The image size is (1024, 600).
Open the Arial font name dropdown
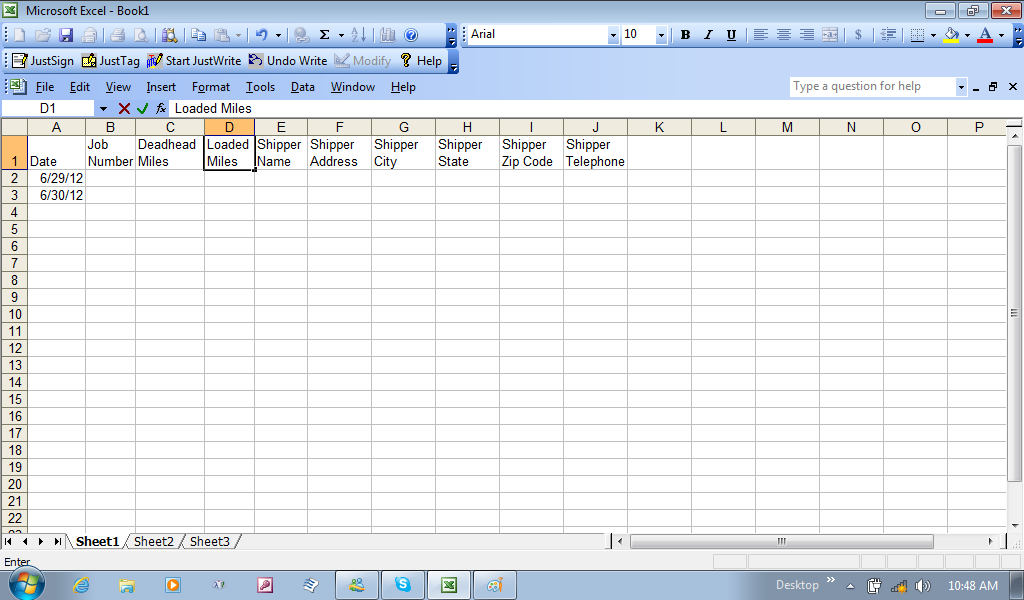[x=613, y=35]
